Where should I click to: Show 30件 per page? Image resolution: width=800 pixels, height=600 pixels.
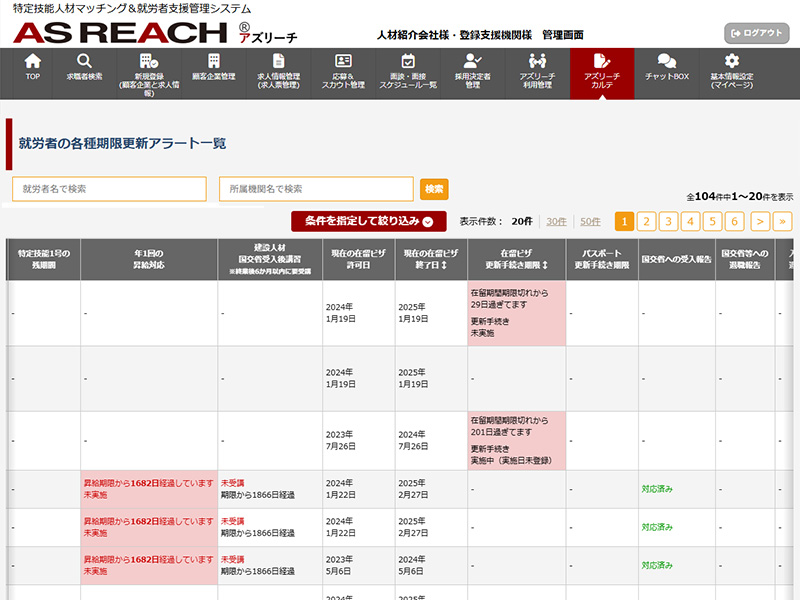(556, 221)
